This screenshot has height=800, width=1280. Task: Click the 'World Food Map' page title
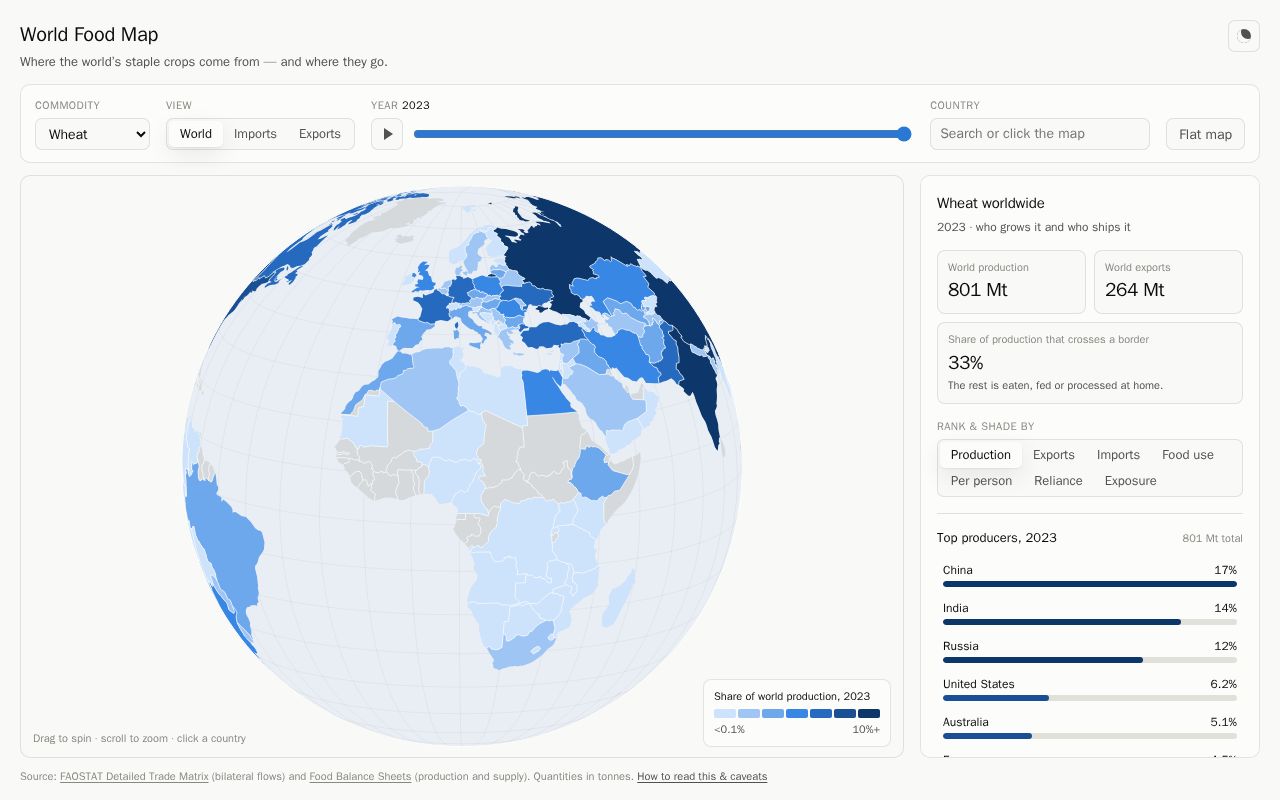(89, 34)
